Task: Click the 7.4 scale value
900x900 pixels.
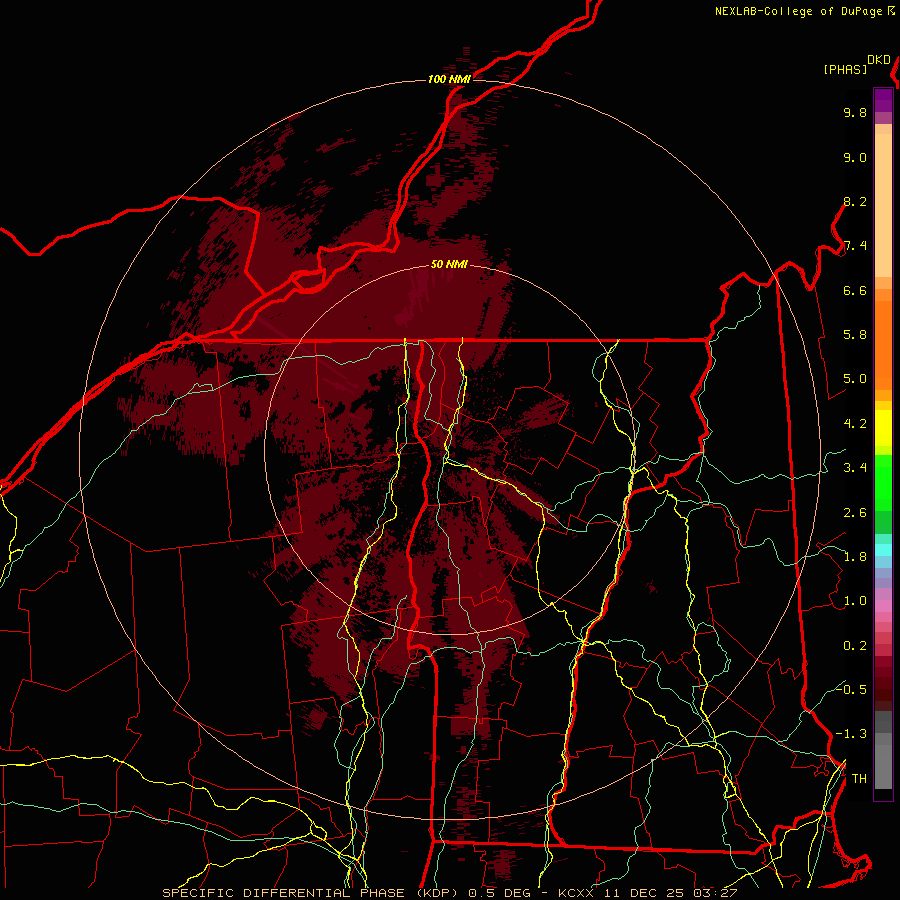Action: click(855, 246)
